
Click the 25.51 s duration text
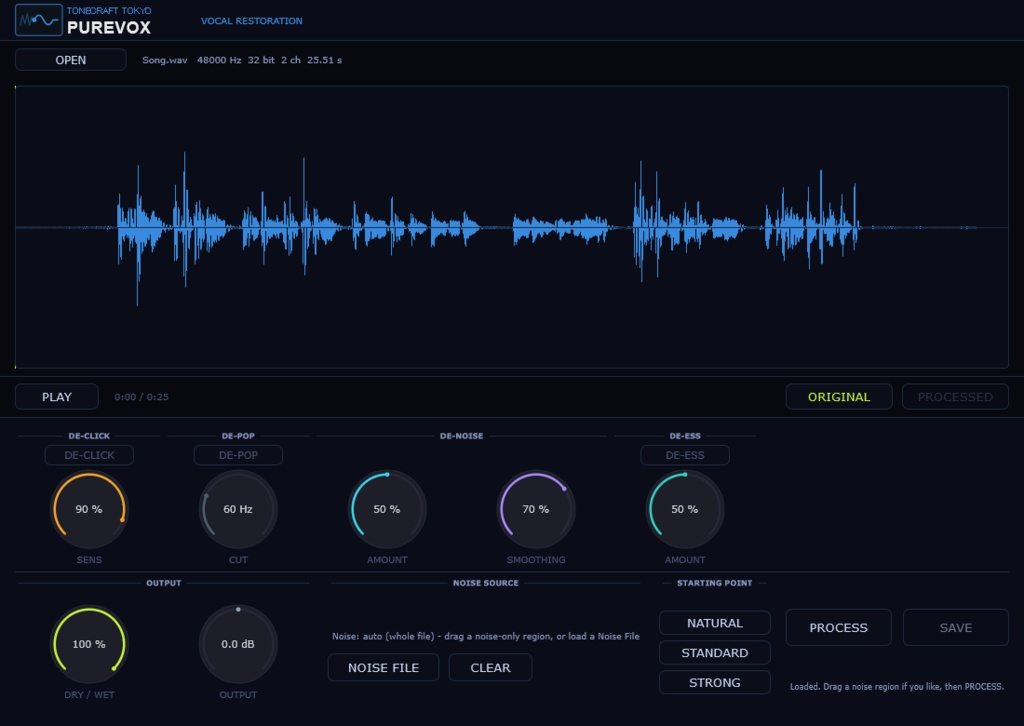point(325,60)
